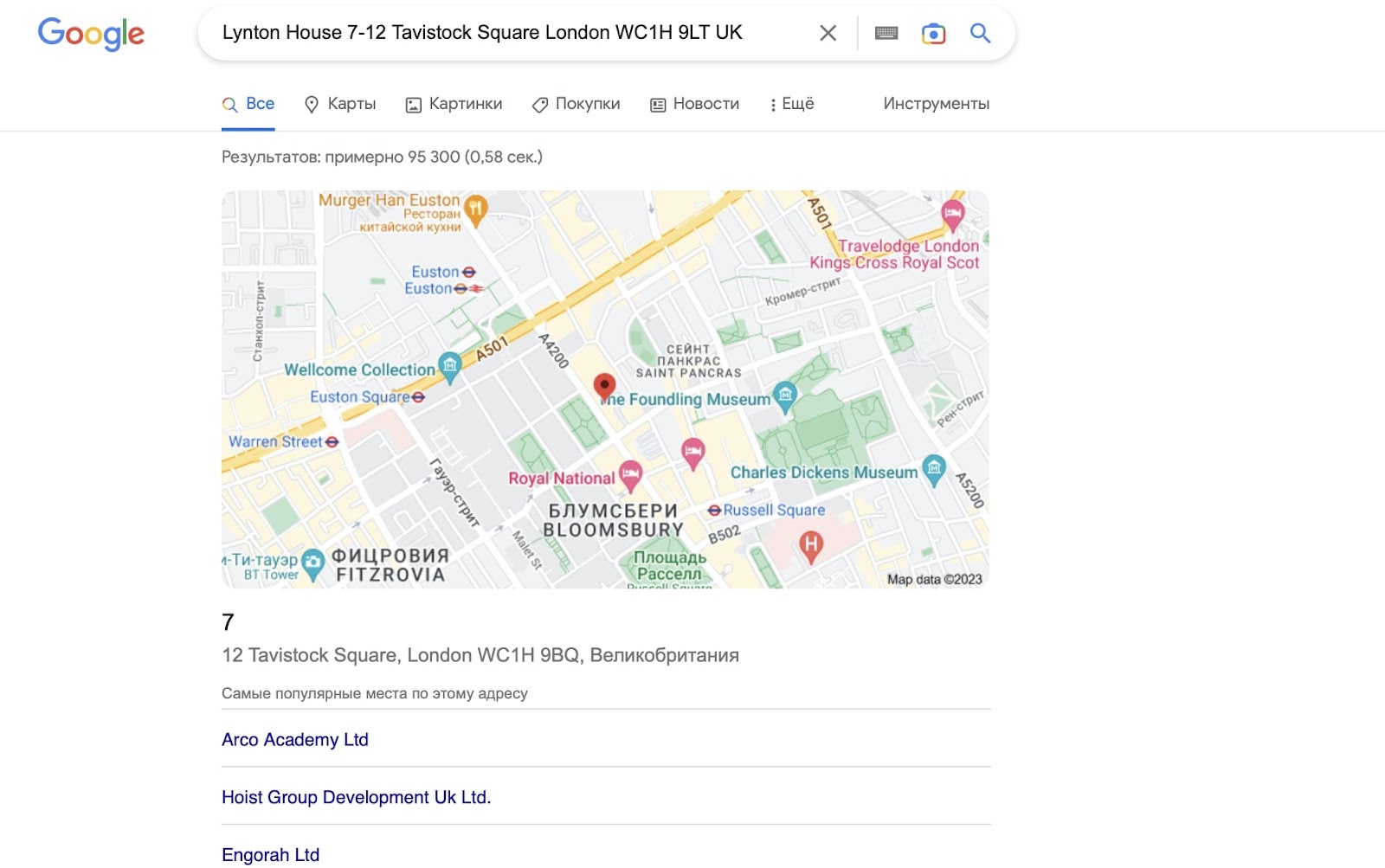1385x868 pixels.
Task: Click the 'Самые популярные места по этому адресу' heading
Action: (375, 693)
